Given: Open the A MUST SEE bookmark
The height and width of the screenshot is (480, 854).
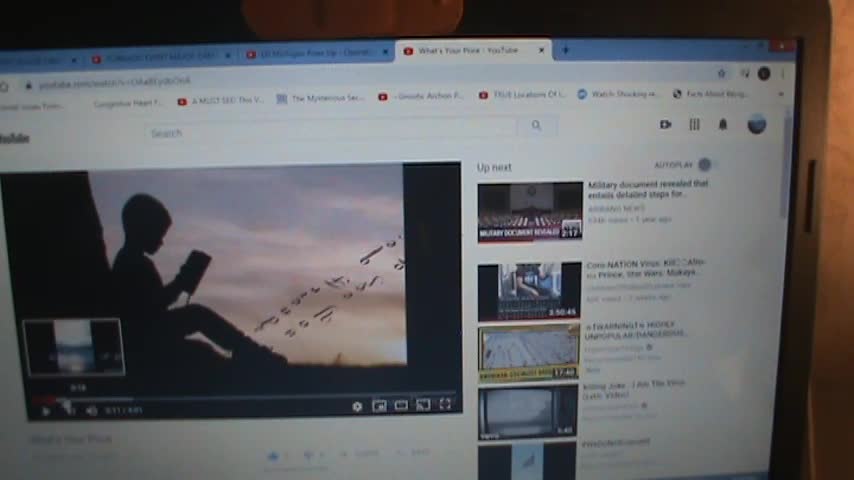Looking at the screenshot, I should [x=221, y=101].
